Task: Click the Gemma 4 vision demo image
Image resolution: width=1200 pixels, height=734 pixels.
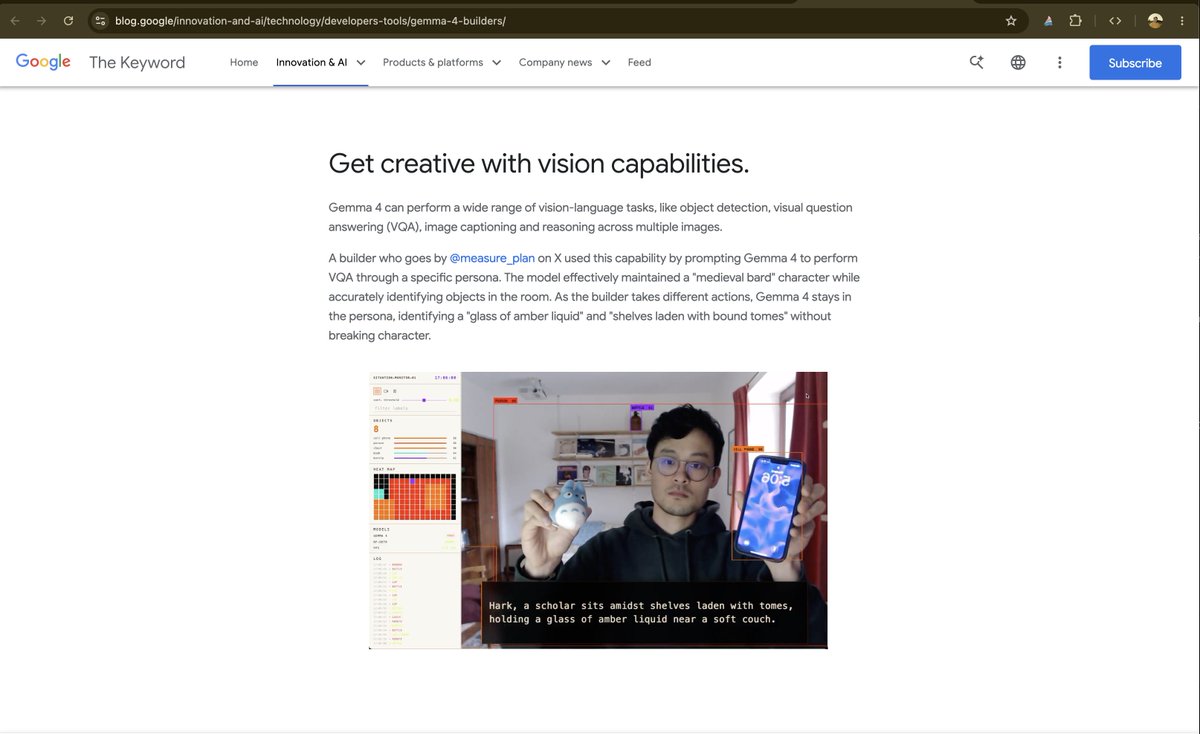Action: click(x=598, y=510)
